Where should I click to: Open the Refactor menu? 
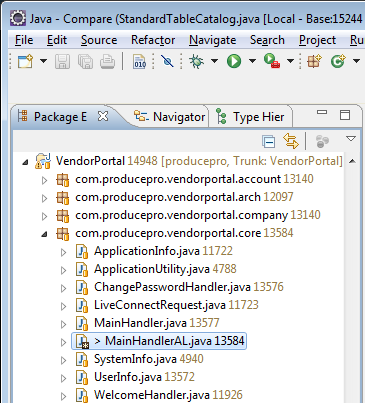pyautogui.click(x=153, y=40)
